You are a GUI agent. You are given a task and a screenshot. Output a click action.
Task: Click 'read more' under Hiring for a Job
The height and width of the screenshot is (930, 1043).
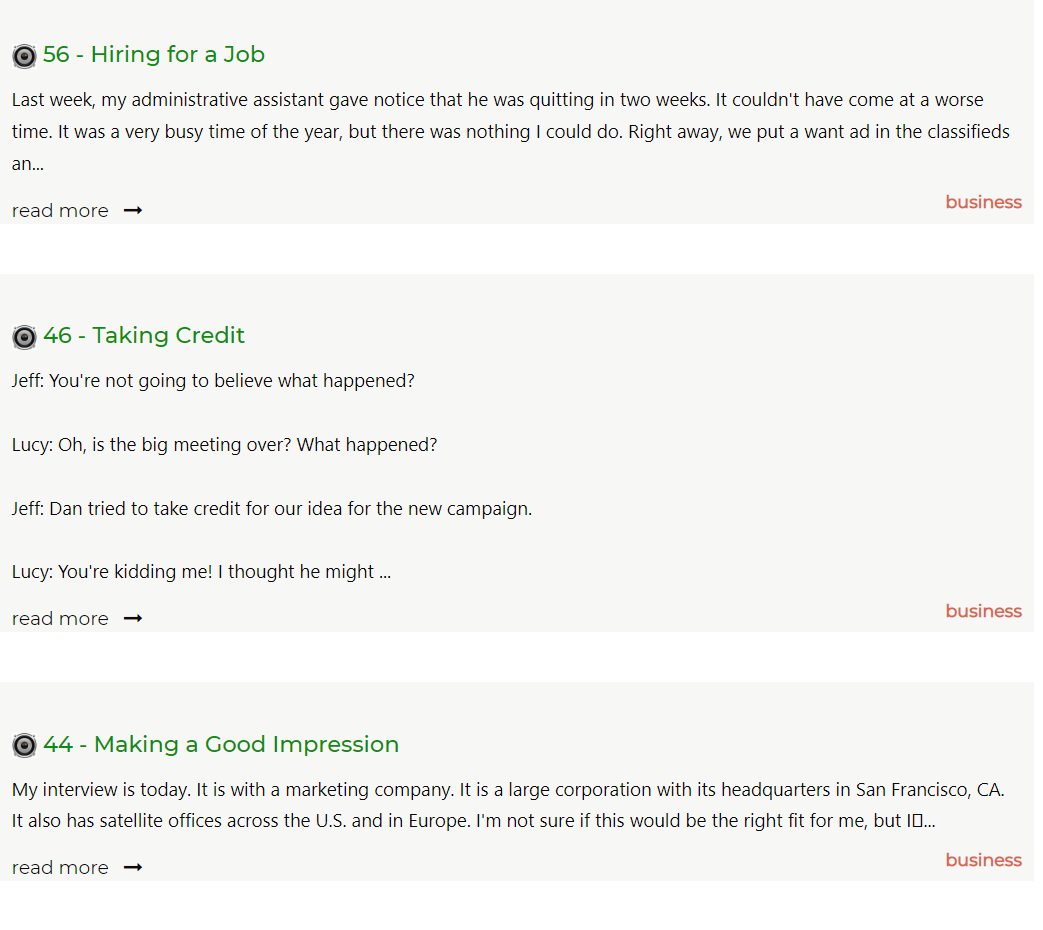[60, 211]
